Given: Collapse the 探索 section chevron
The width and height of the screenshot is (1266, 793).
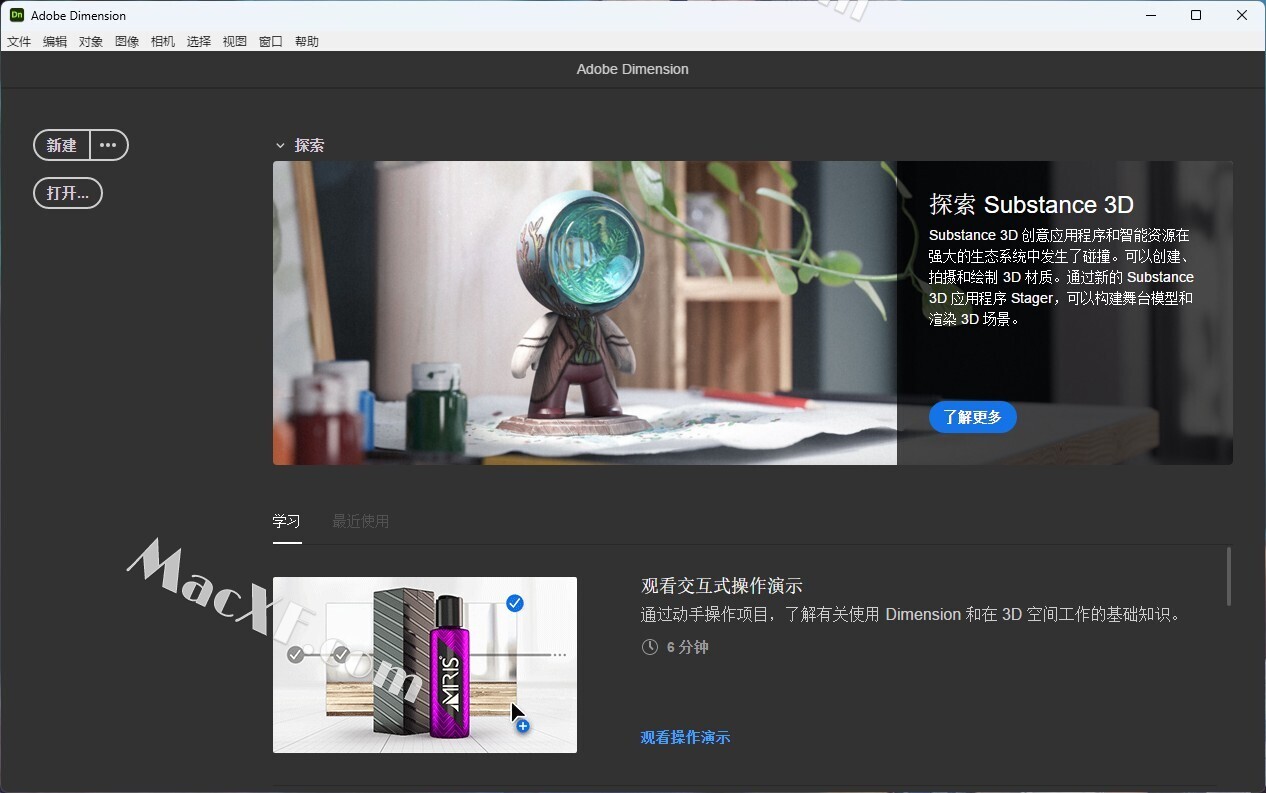Looking at the screenshot, I should coord(280,146).
